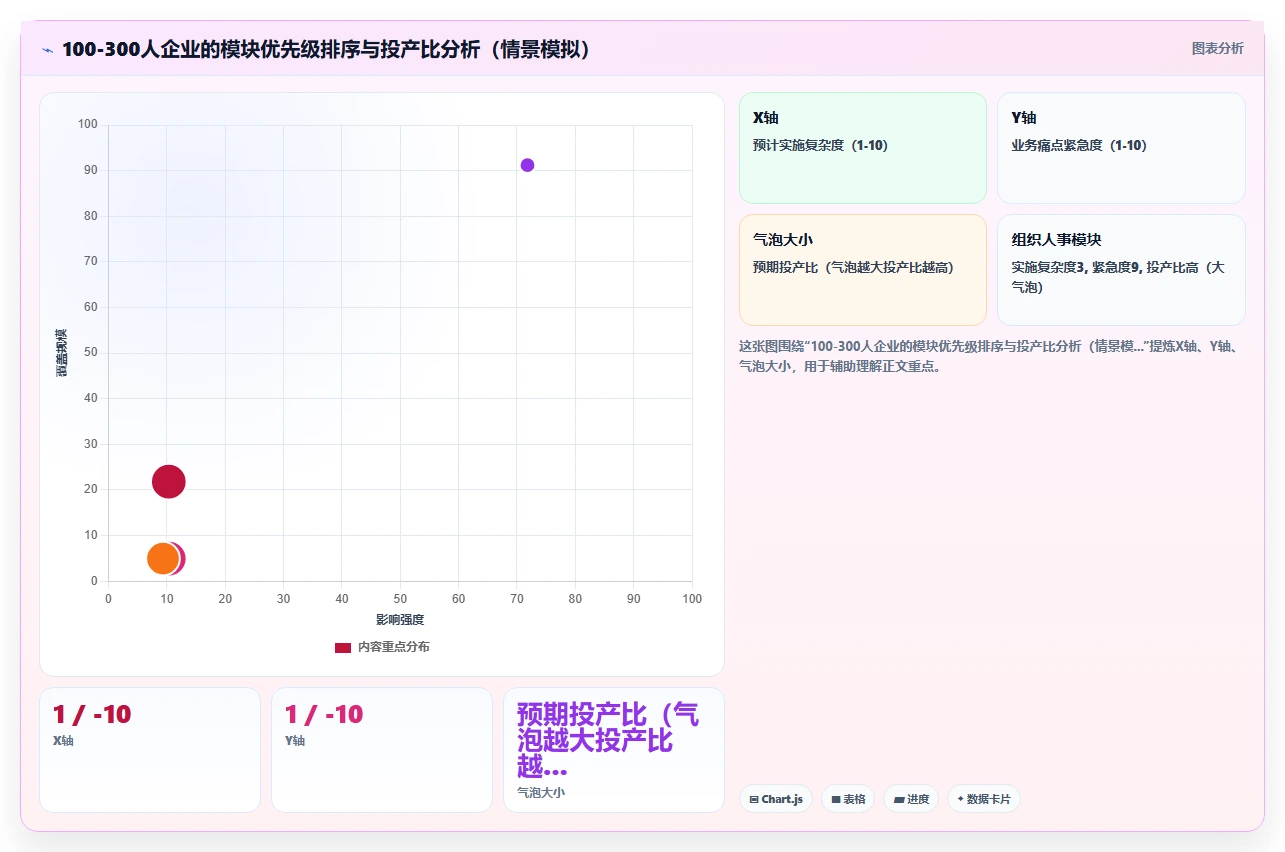
Task: Click the pink '1 / -10' Y轴 stat card
Action: pos(382,750)
